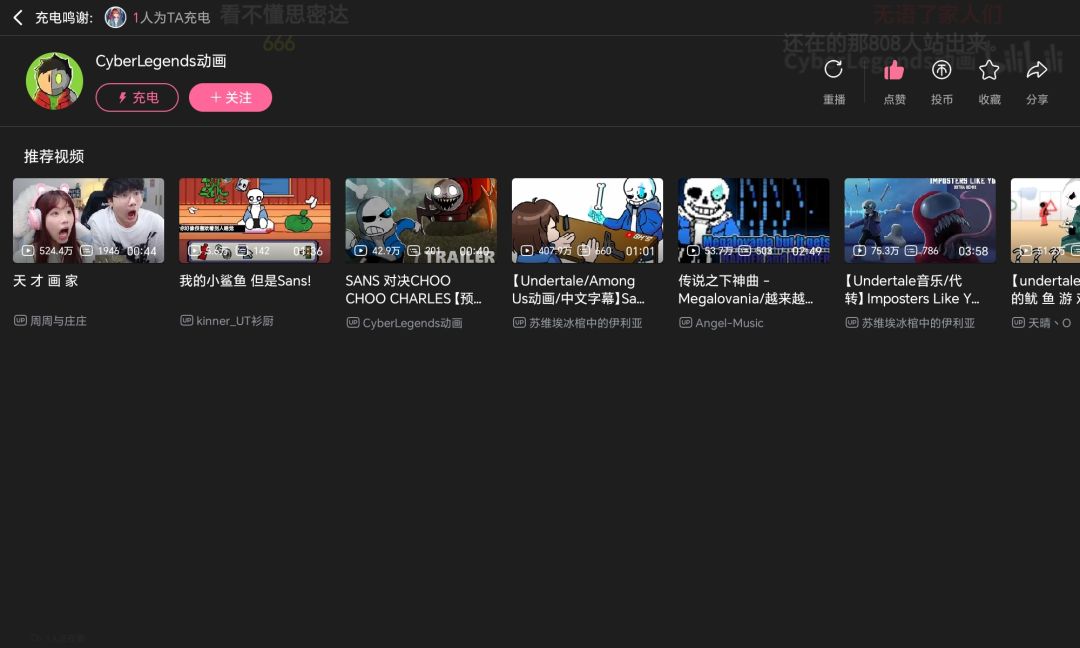Click the title 天才画家
This screenshot has height=648, width=1080.
click(45, 281)
